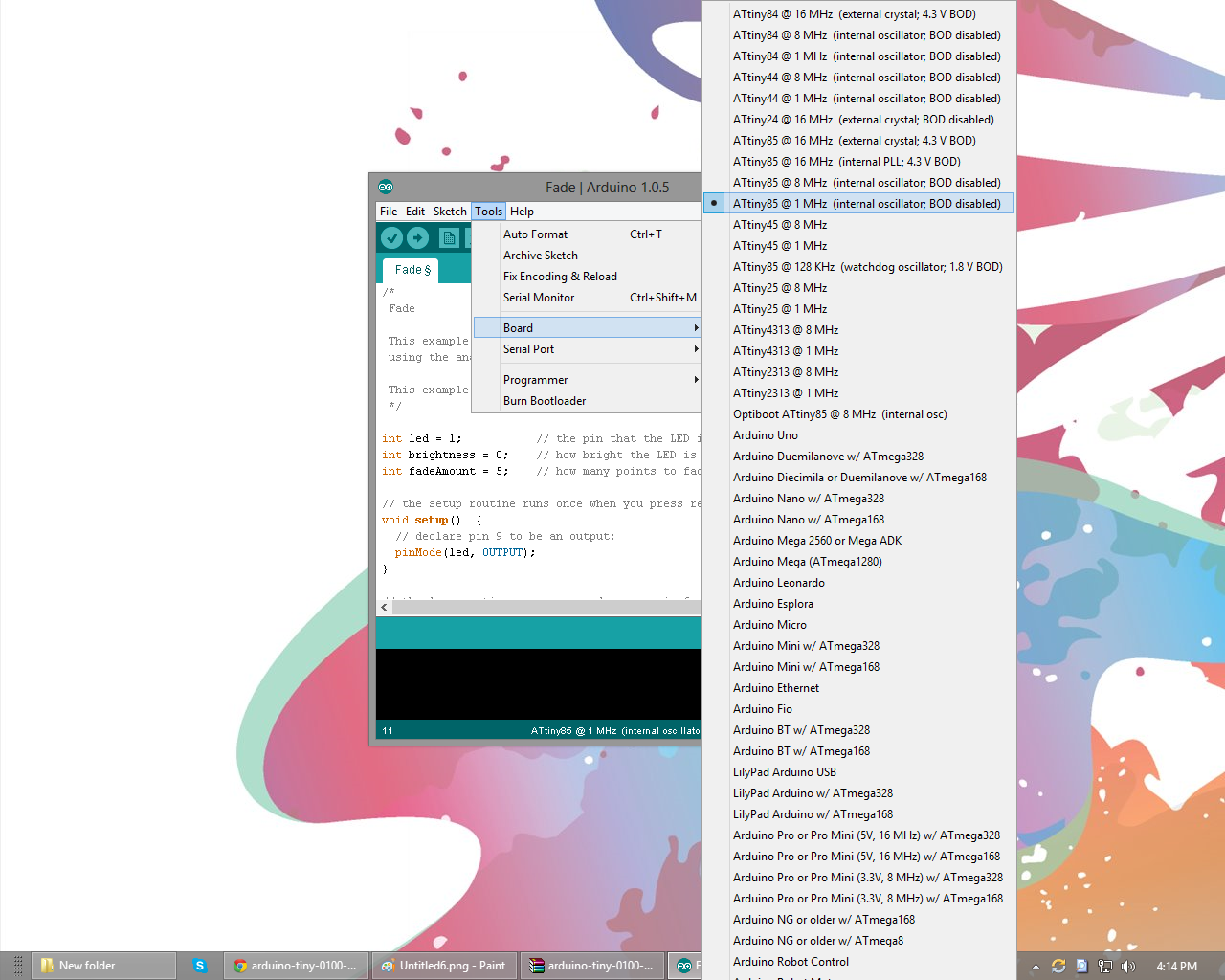Select the Fade sketch tab
The image size is (1225, 980).
[x=412, y=270]
